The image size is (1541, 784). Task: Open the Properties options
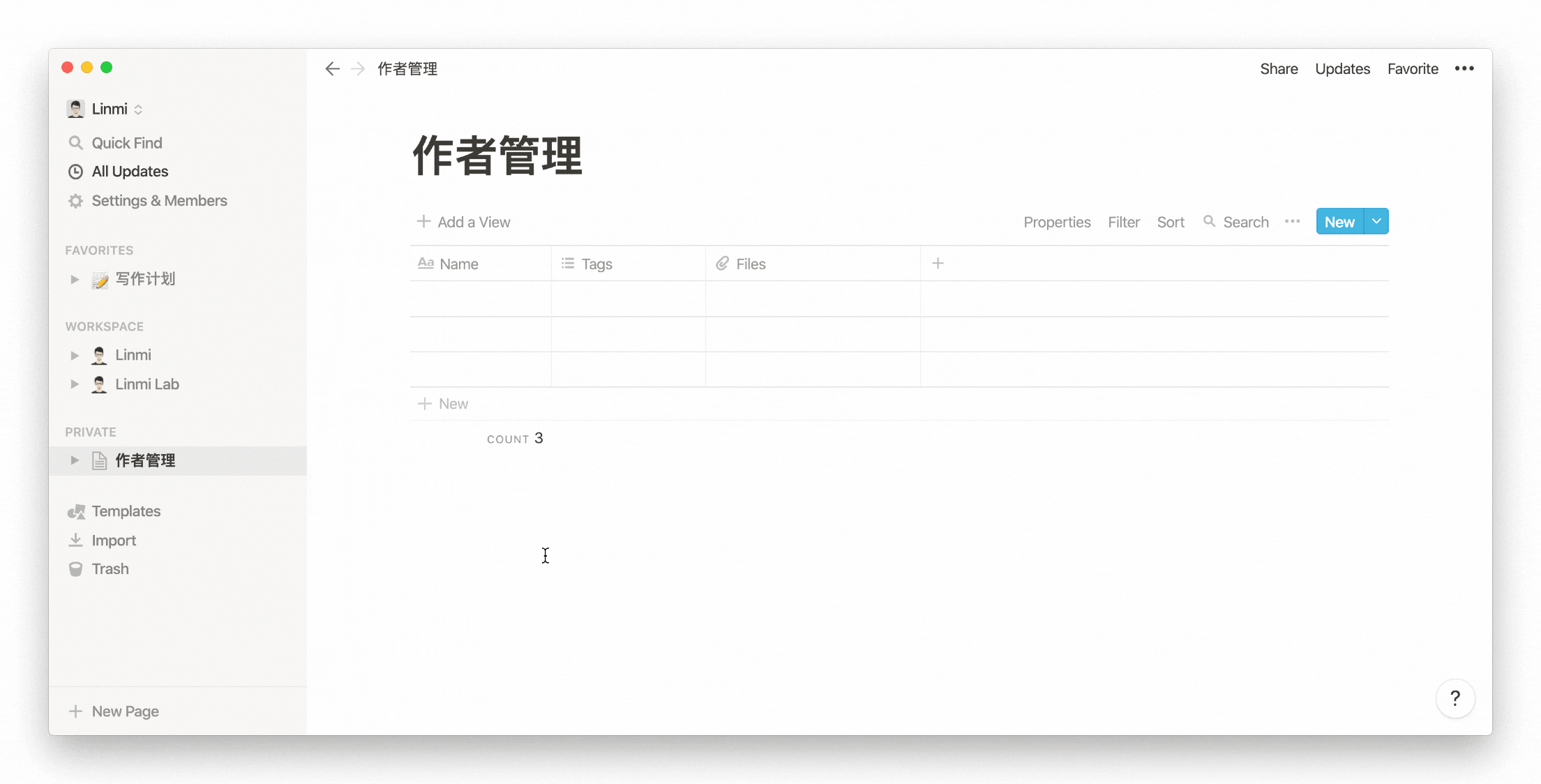[x=1057, y=222]
